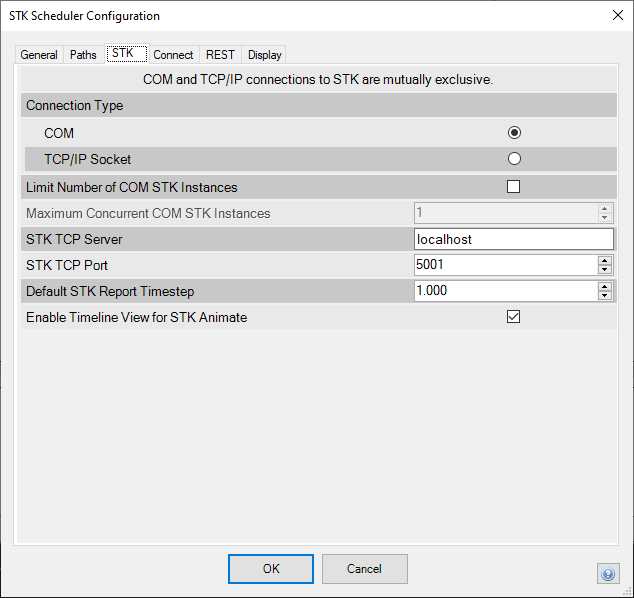Click the STK TCP Port number field
The image size is (634, 598).
coord(504,265)
